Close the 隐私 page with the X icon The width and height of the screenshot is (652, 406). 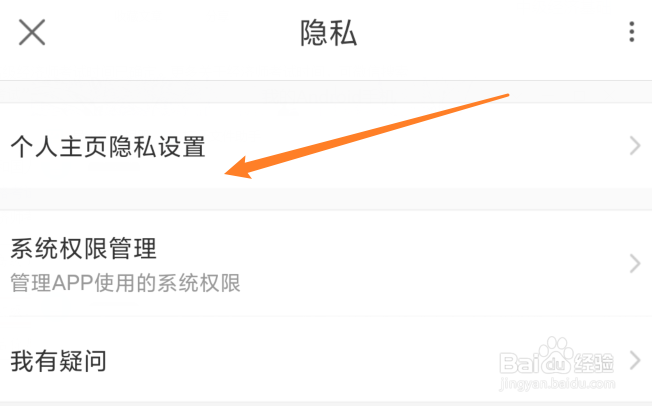point(32,32)
